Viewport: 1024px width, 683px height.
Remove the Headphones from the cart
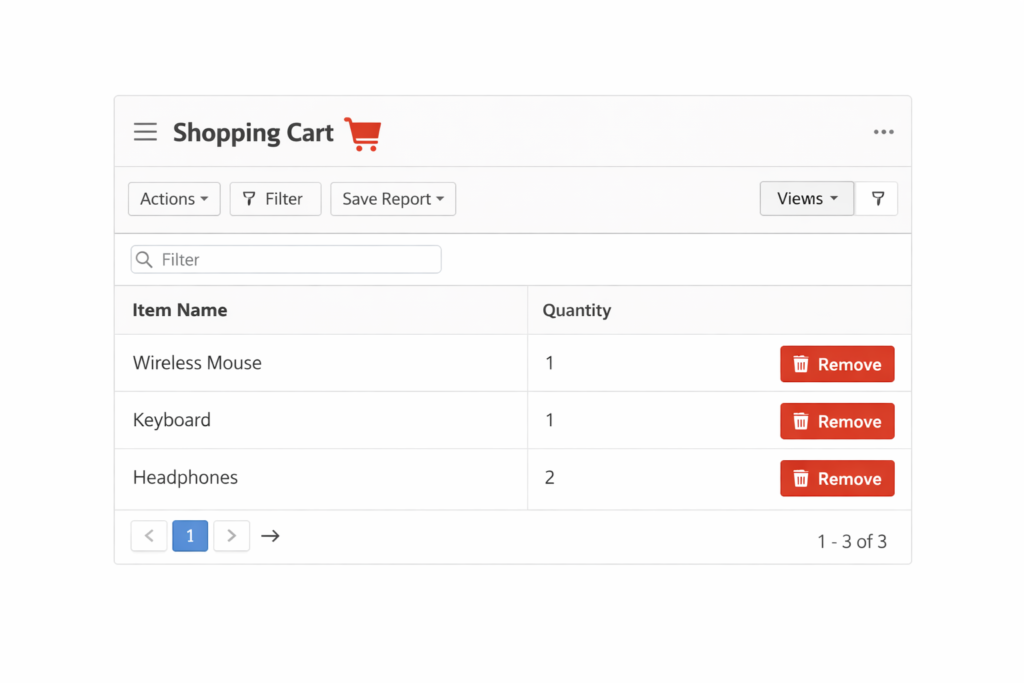pyautogui.click(x=837, y=479)
